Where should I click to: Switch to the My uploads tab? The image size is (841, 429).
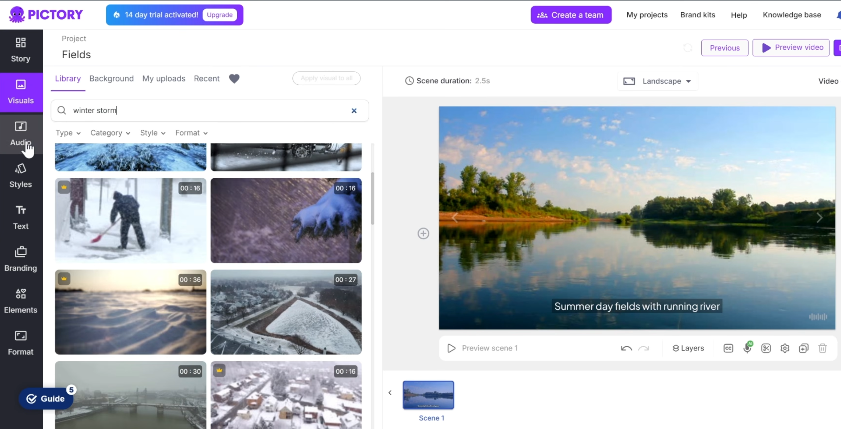(x=164, y=79)
